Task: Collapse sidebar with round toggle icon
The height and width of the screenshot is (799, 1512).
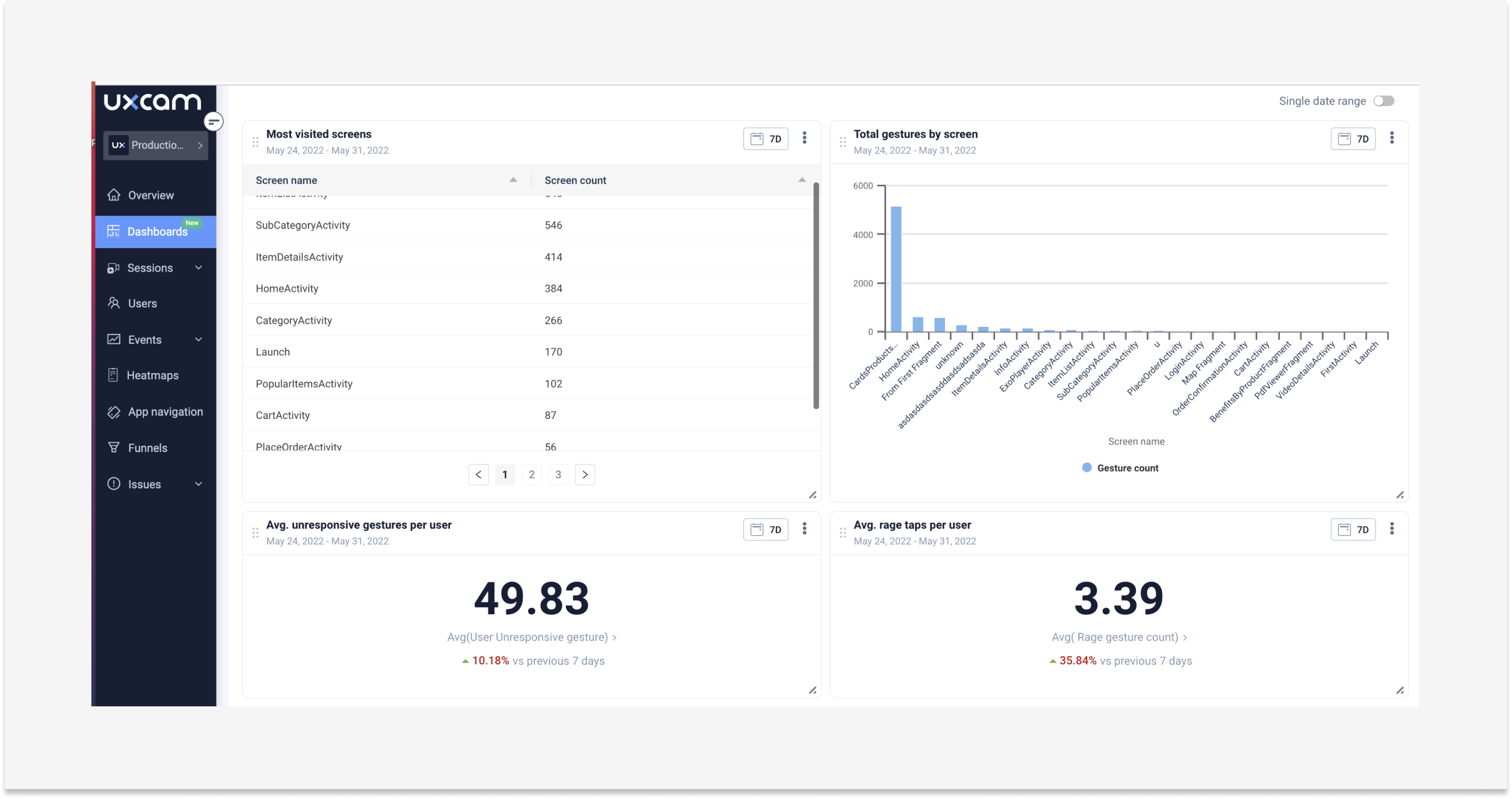Action: coord(214,121)
